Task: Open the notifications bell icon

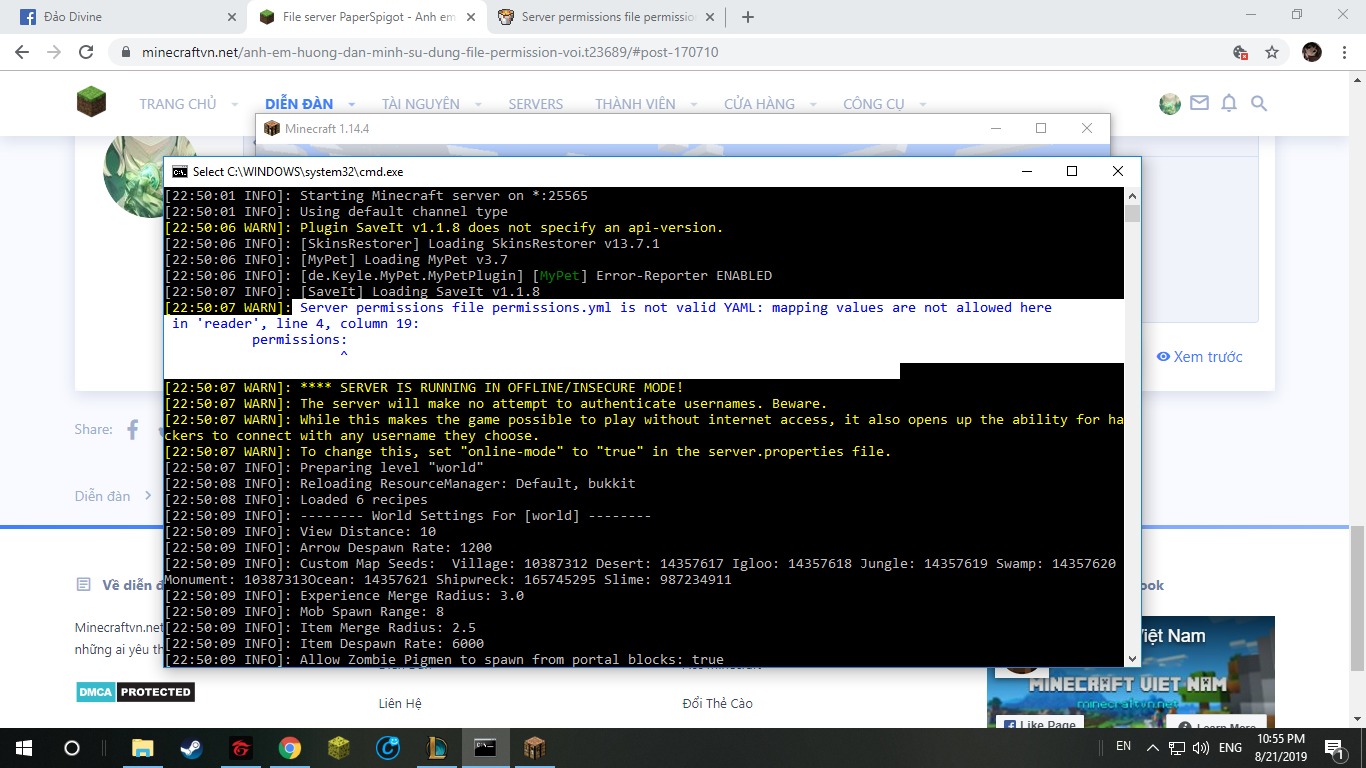Action: [x=1229, y=103]
